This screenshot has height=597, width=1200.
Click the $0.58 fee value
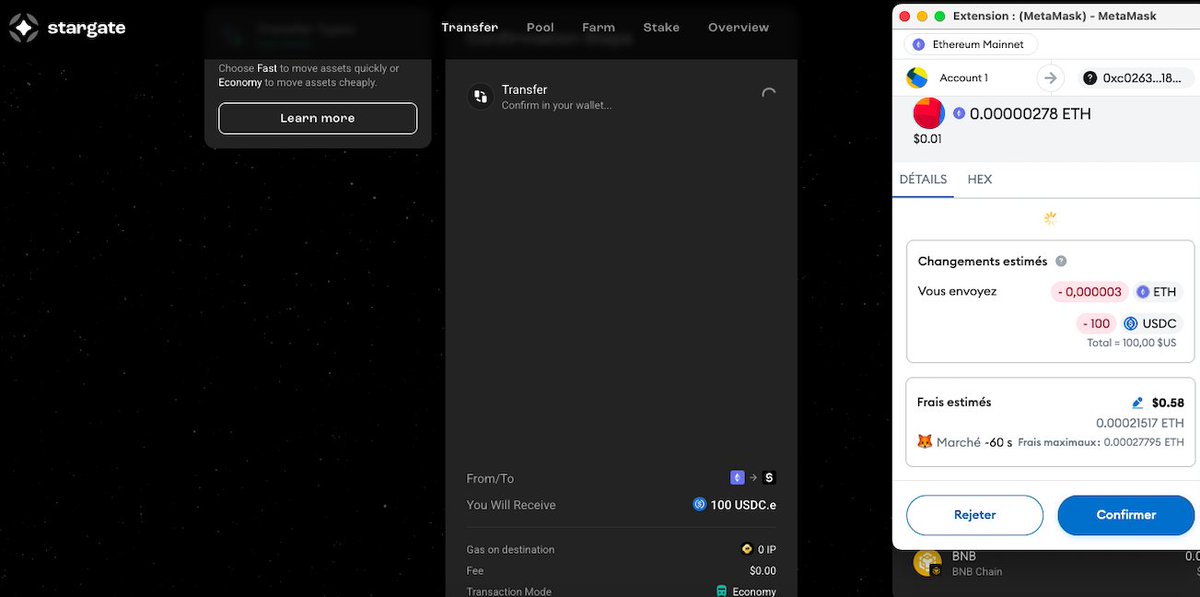click(1168, 403)
